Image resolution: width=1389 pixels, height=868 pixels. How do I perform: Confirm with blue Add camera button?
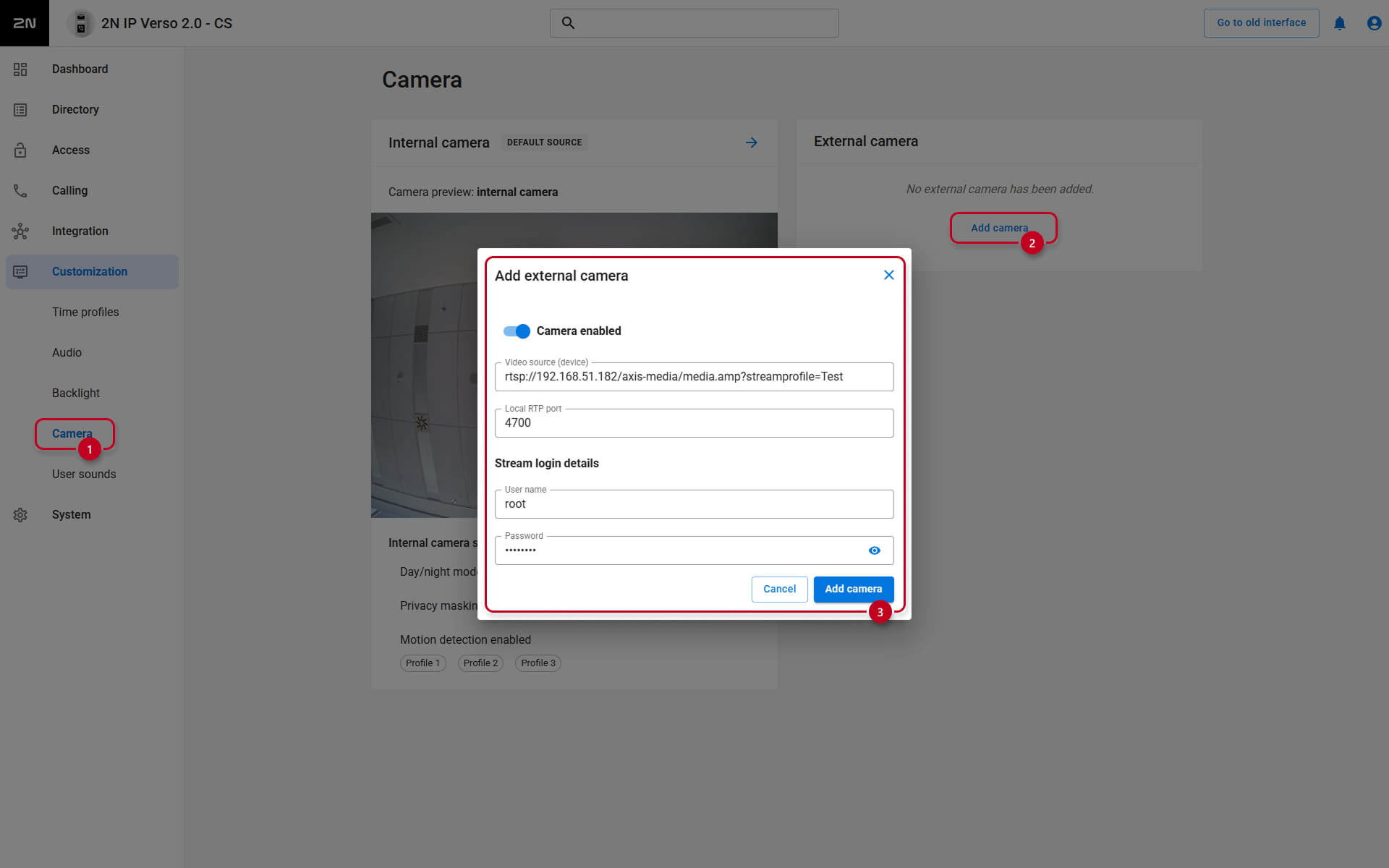tap(854, 590)
